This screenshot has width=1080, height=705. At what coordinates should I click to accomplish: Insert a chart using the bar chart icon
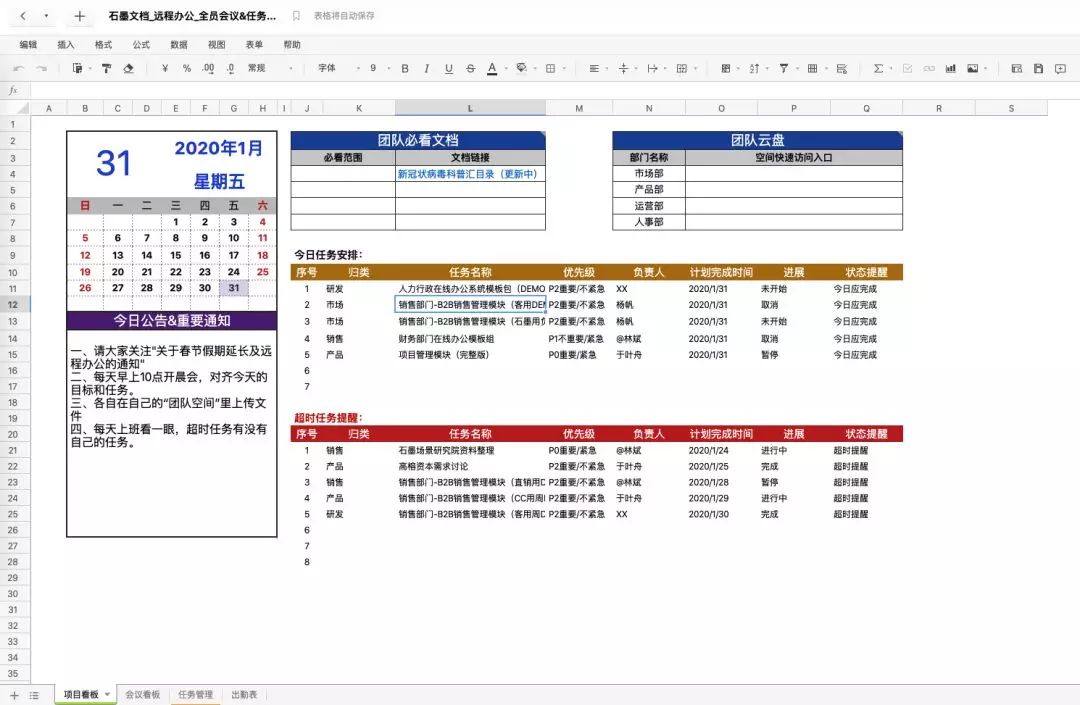pos(950,69)
